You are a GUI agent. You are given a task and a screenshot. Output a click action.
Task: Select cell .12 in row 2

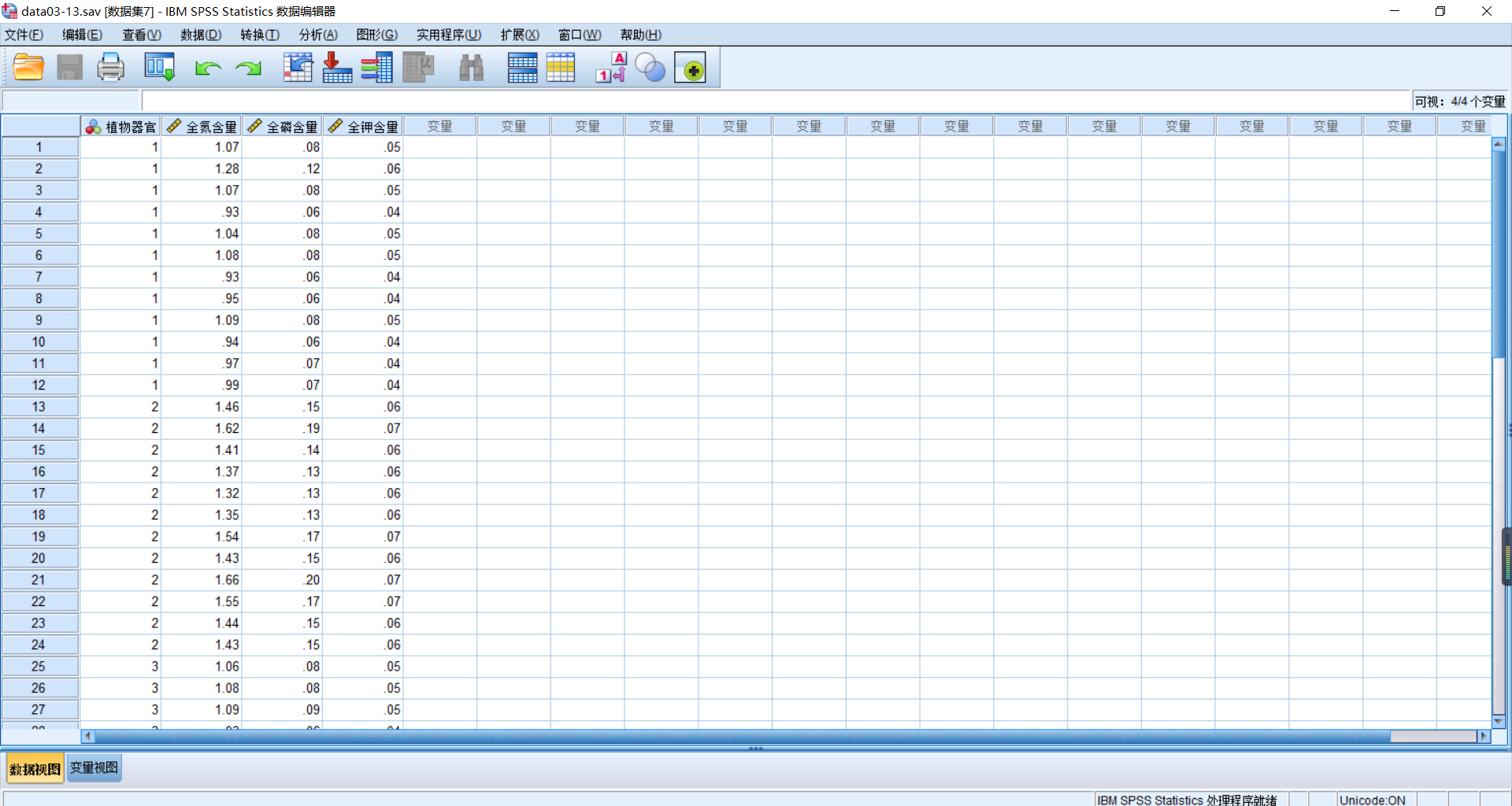[282, 169]
